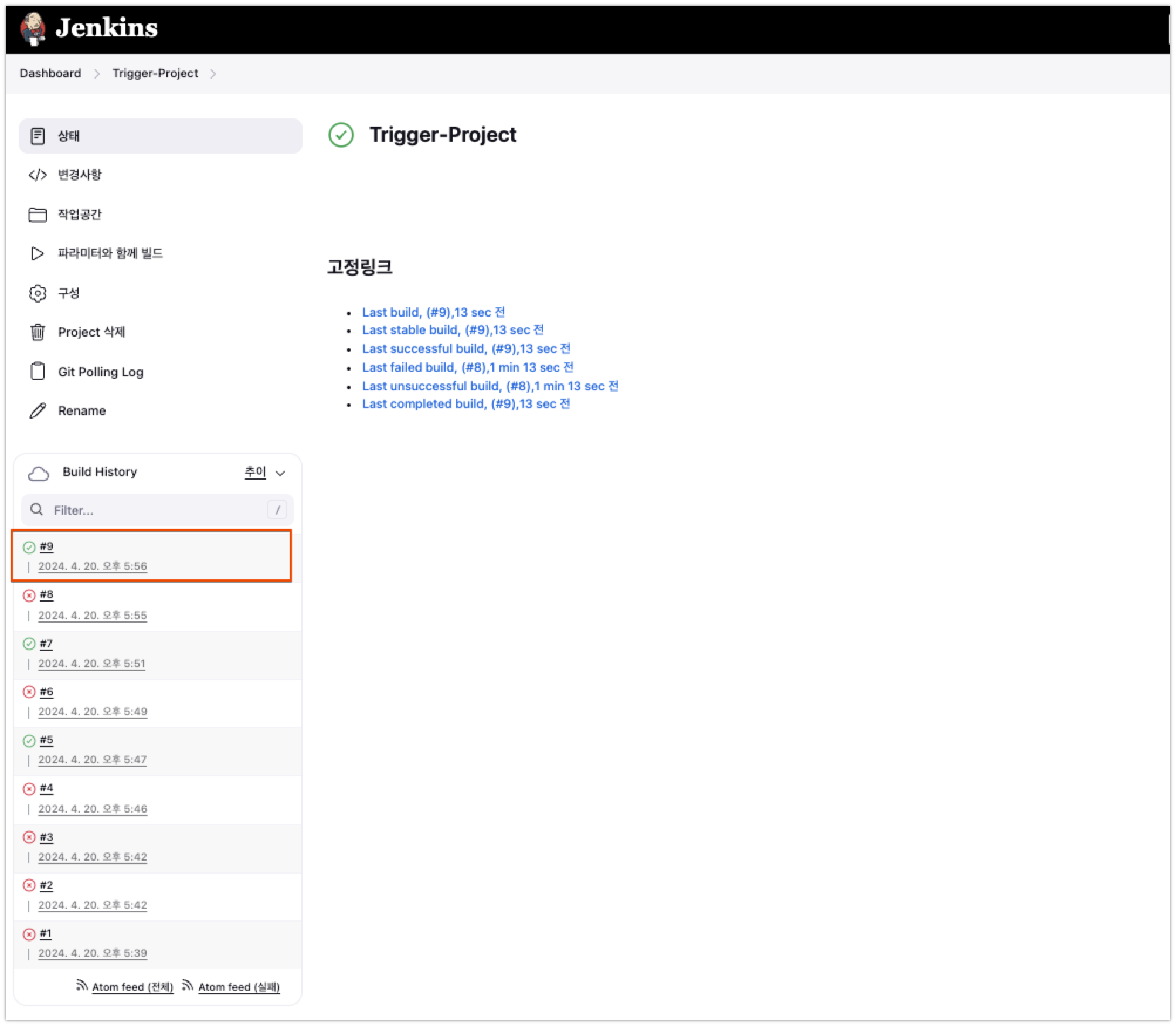Click timestamp 오후 5:39 of build #1
The width and height of the screenshot is (1176, 1026).
pos(93,953)
